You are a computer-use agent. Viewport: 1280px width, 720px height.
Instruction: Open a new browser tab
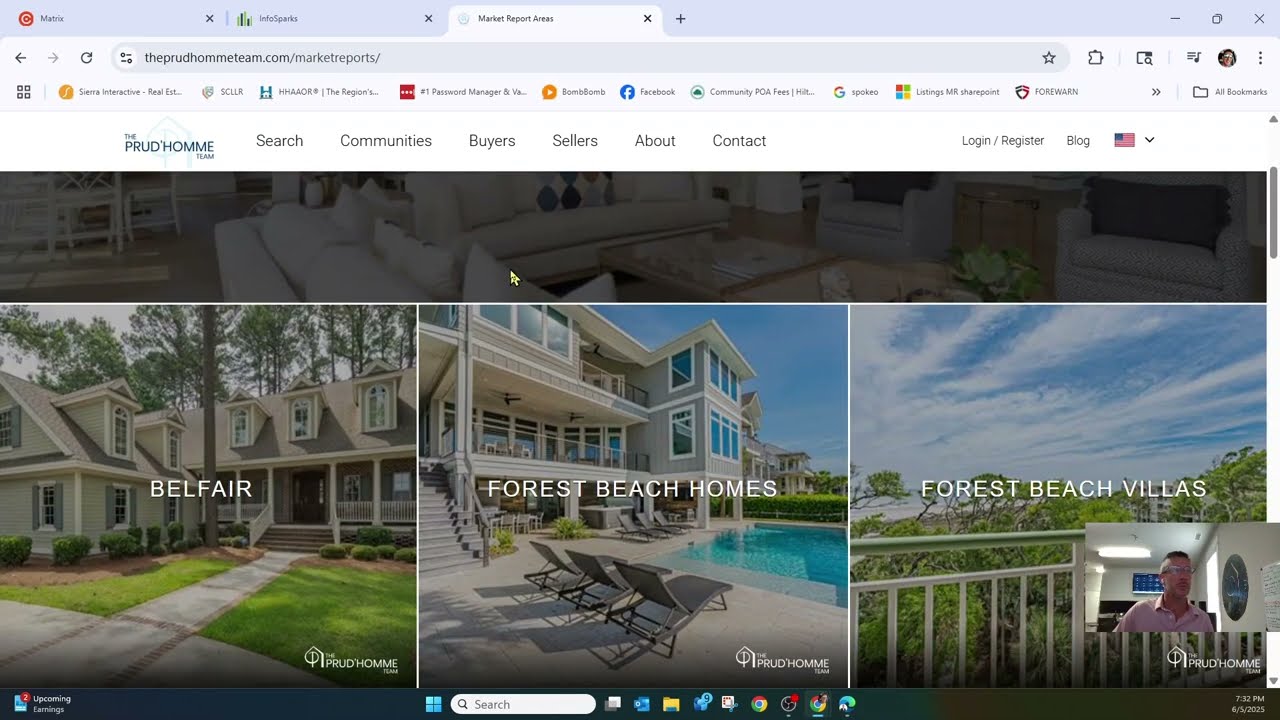tap(681, 18)
